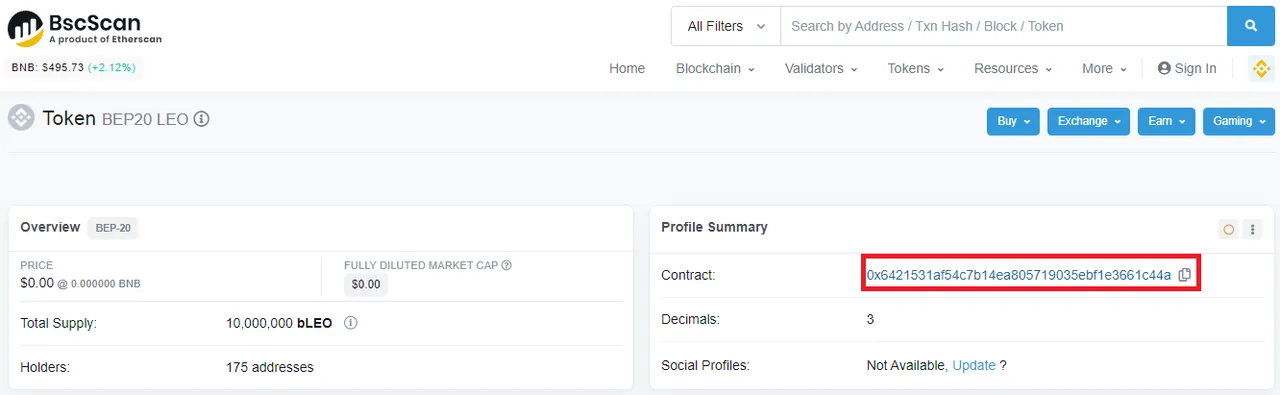
Task: Open the three-dot menu in Profile Summary
Action: (x=1251, y=229)
